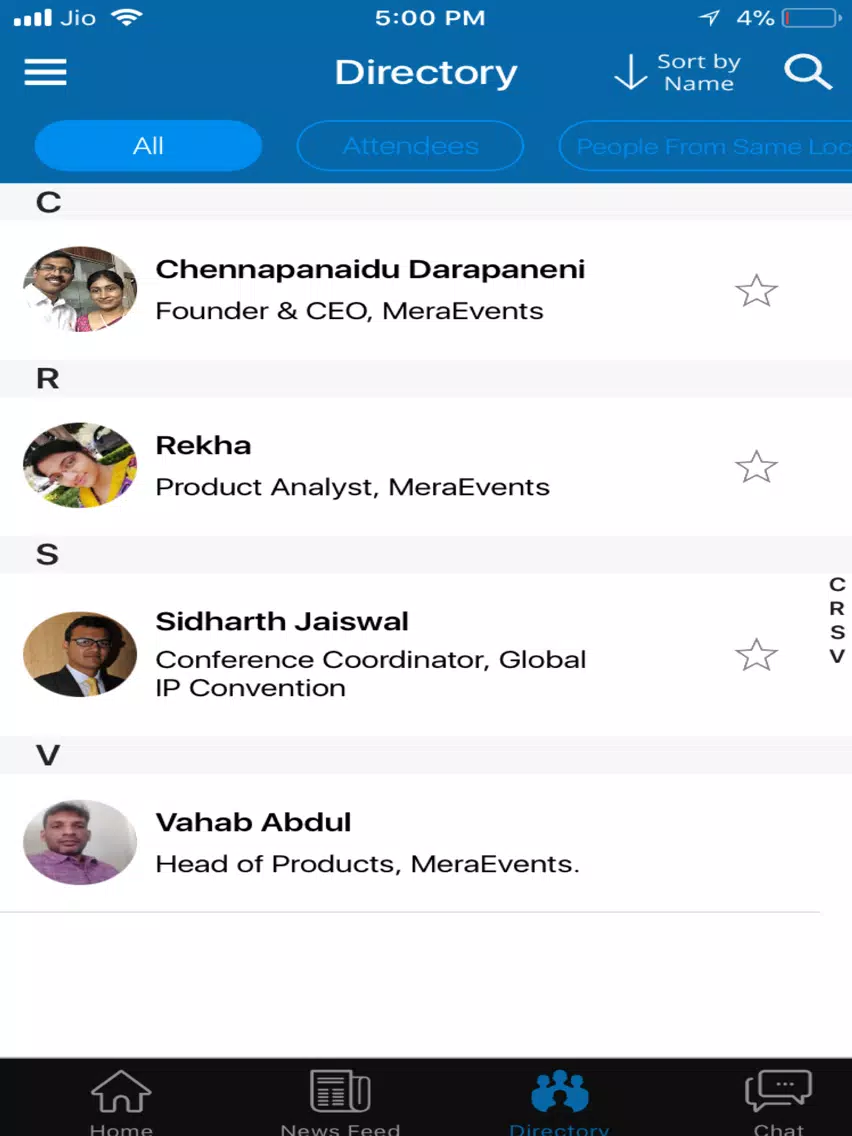Tap Vahab Abdul's profile photo
This screenshot has width=852, height=1136.
click(x=80, y=842)
